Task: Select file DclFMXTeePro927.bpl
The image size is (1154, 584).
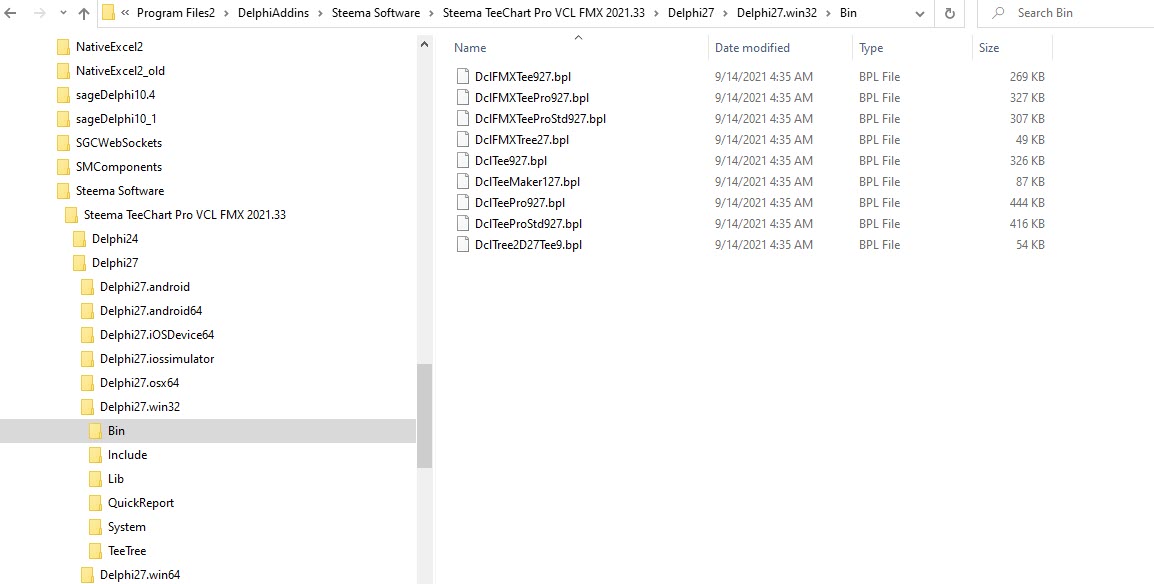Action: [531, 98]
